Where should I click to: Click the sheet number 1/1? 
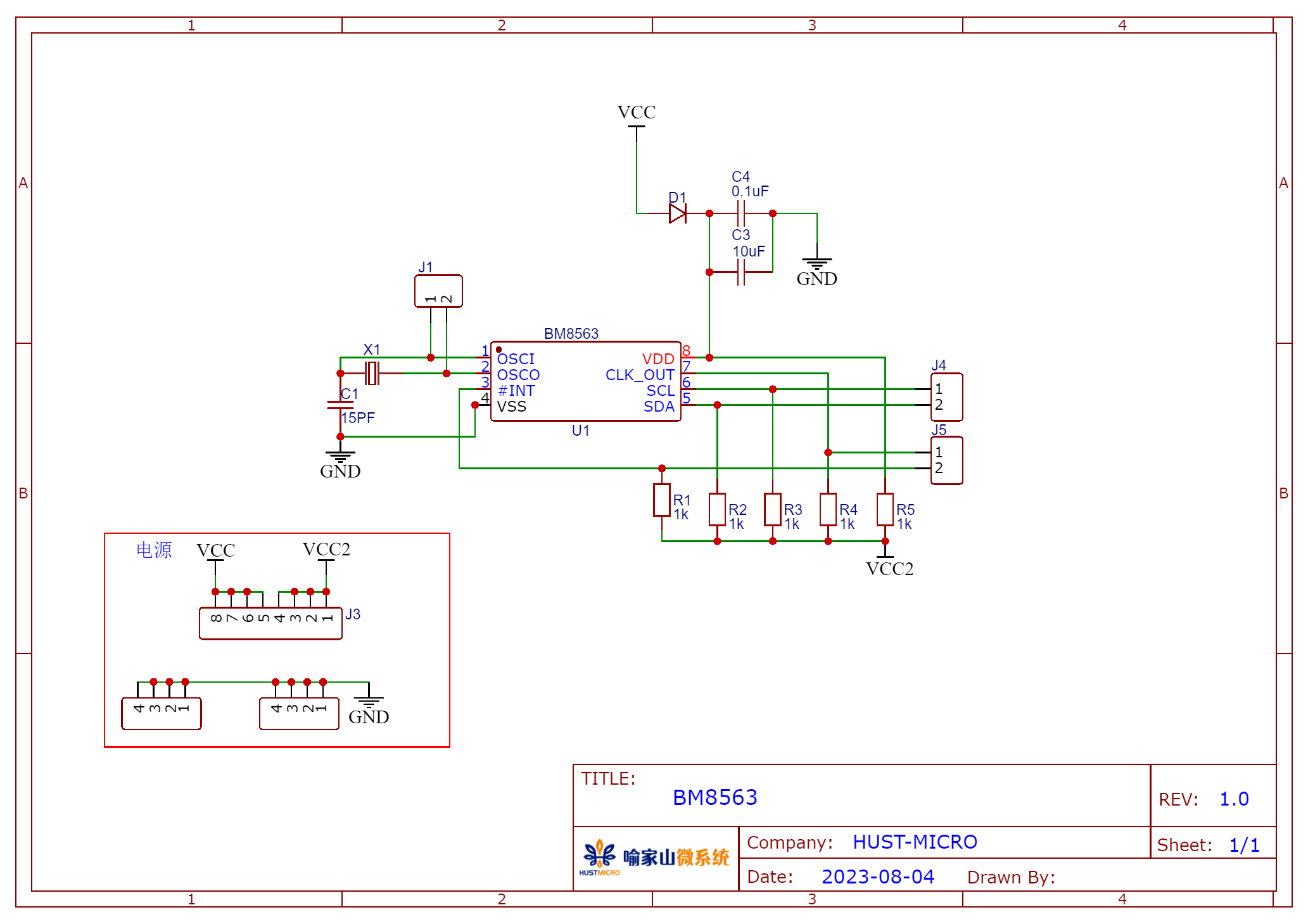pos(1244,845)
